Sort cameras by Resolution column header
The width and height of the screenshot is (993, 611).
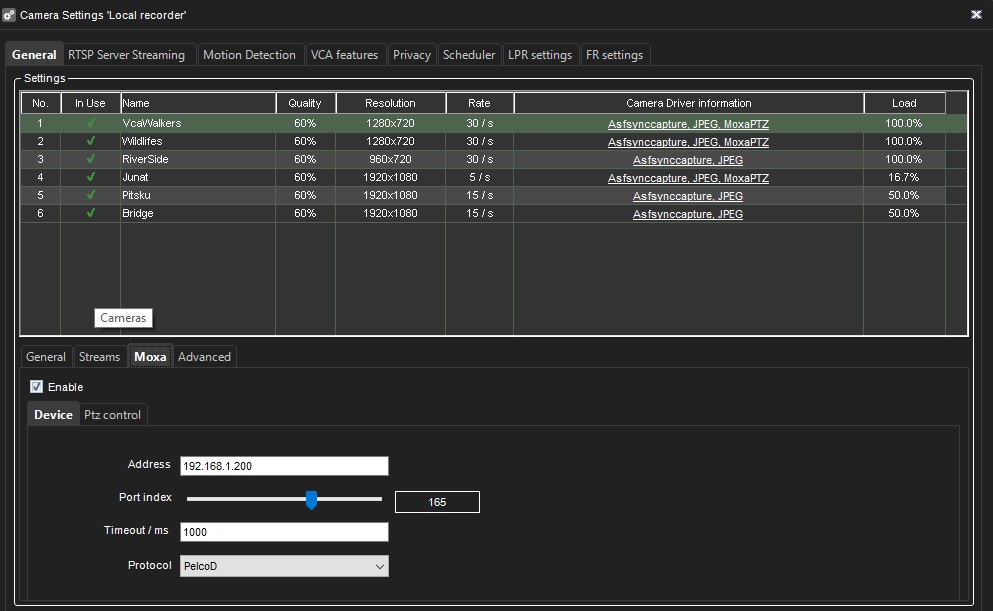(390, 103)
